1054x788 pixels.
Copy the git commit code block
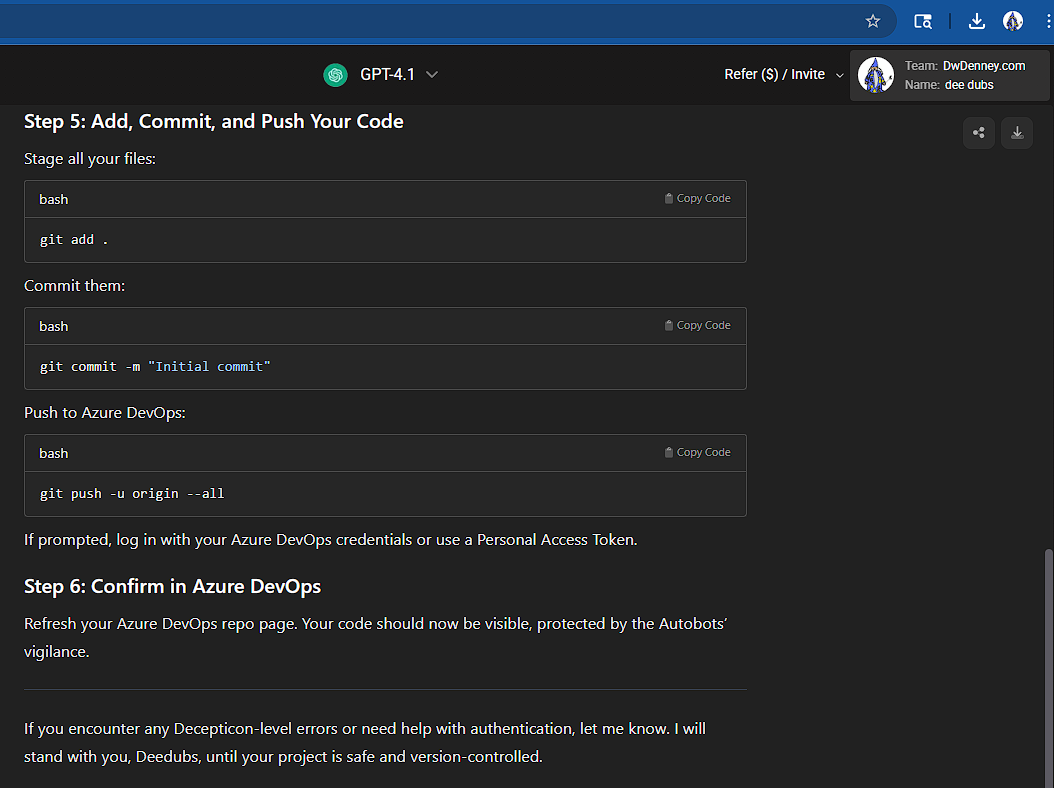[698, 325]
